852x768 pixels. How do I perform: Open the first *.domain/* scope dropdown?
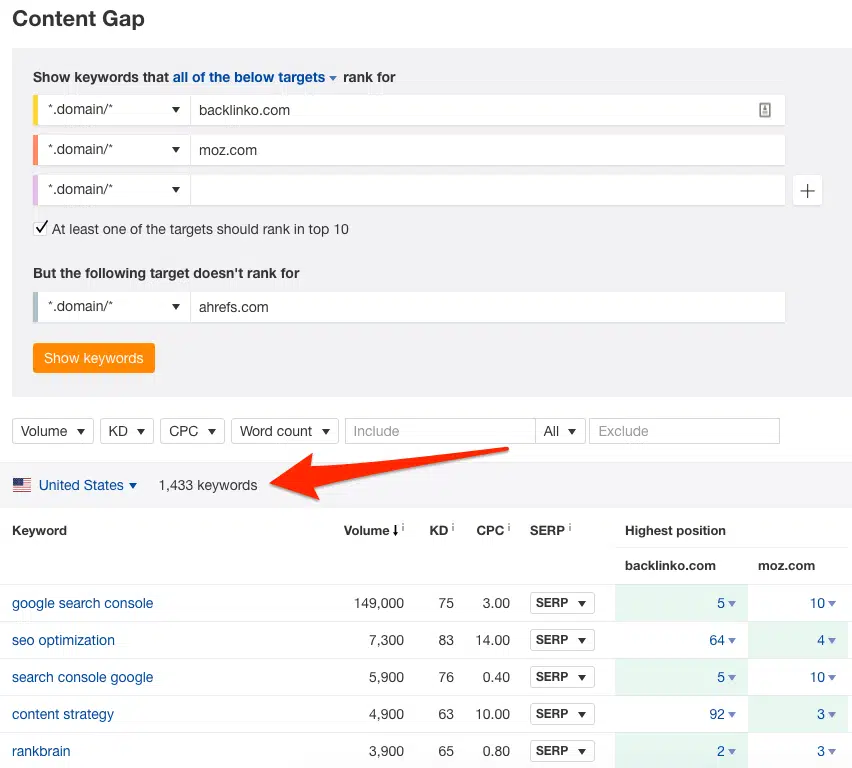click(110, 109)
